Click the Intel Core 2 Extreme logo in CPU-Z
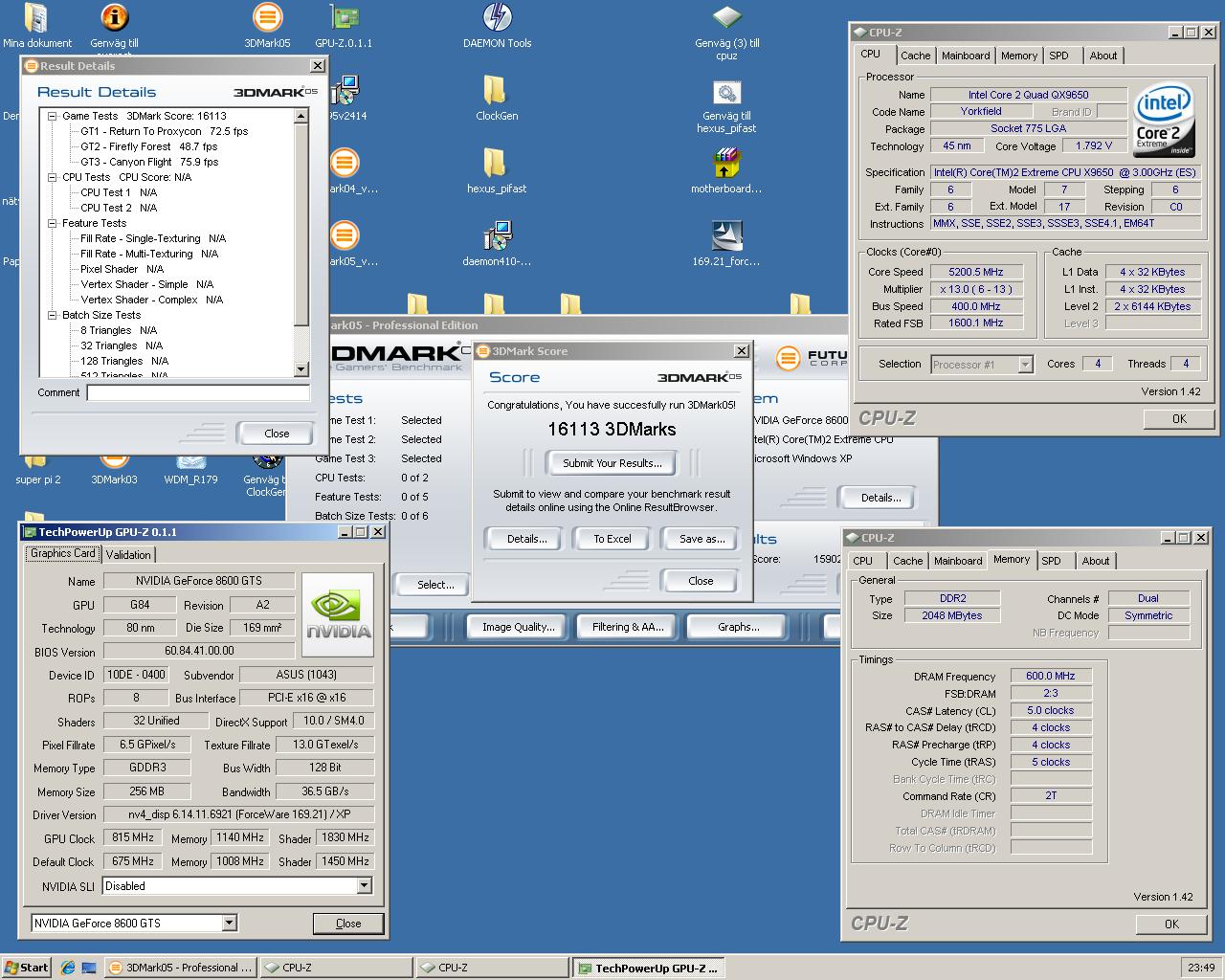The height and width of the screenshot is (980, 1225). coord(1164,120)
